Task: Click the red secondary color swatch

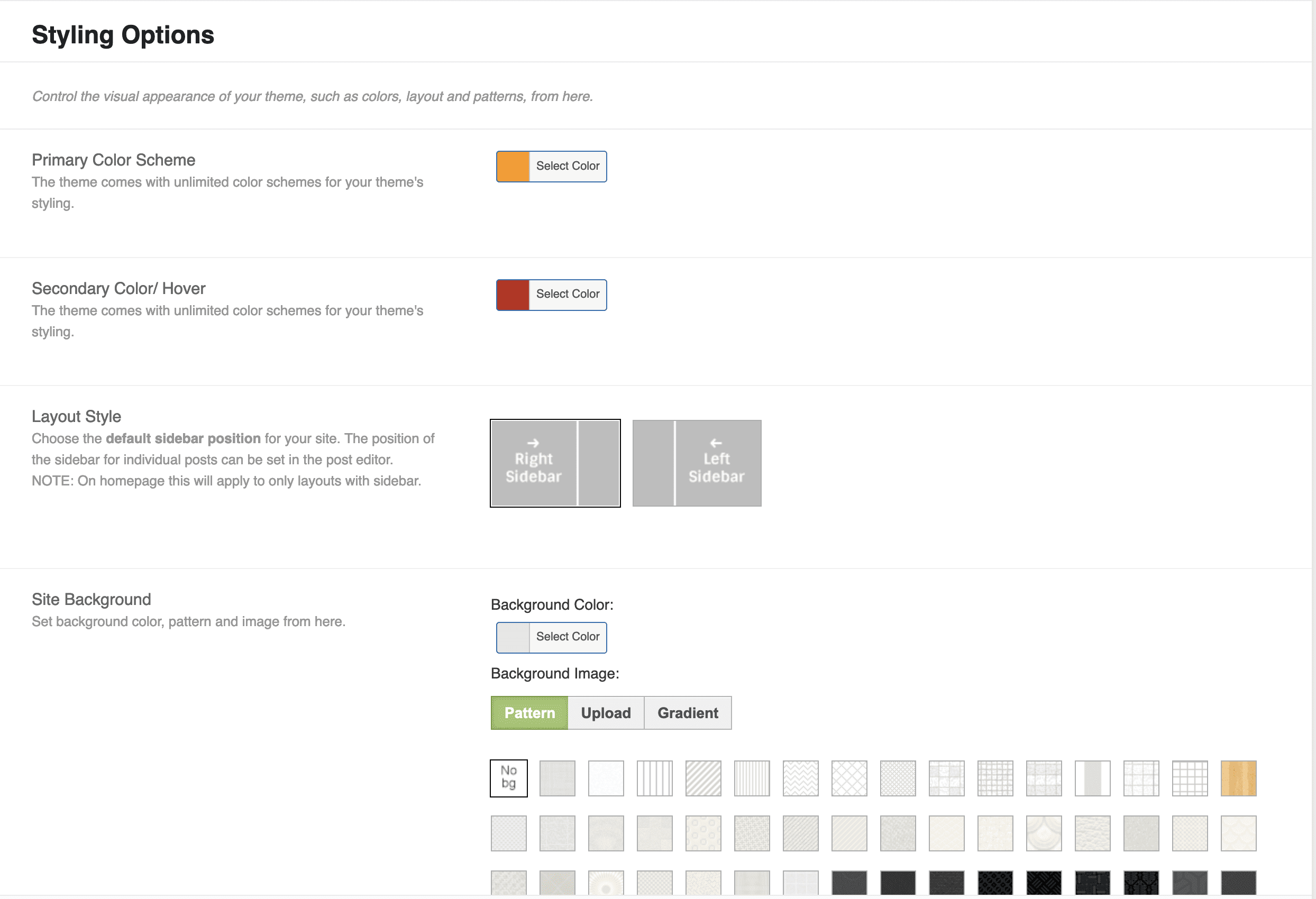Action: coord(513,295)
